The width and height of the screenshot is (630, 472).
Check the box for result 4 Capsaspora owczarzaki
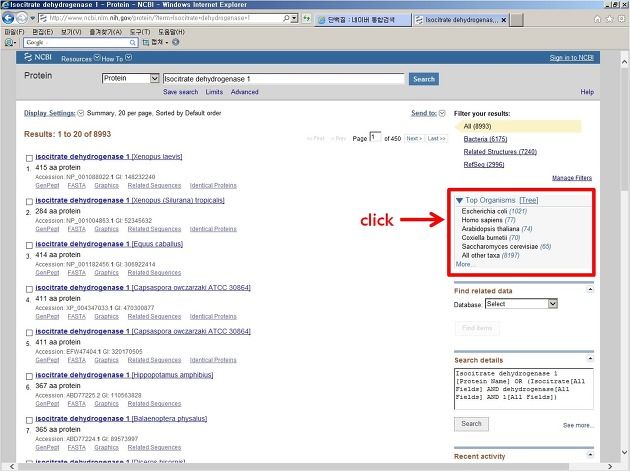pos(29,289)
